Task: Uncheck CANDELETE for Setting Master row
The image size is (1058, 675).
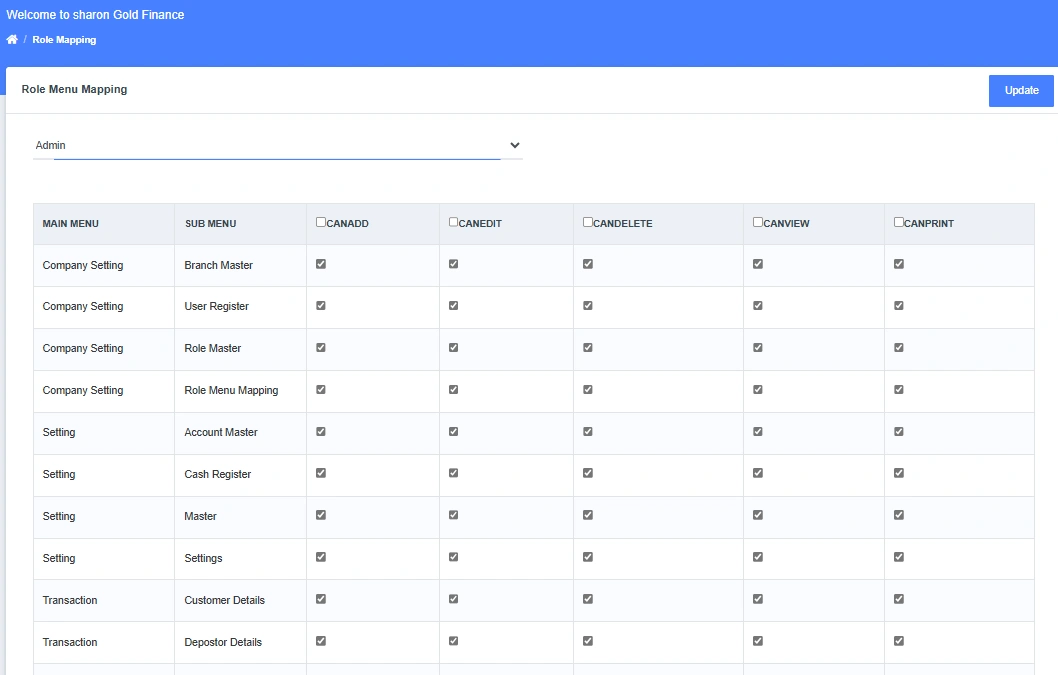Action: coord(588,515)
